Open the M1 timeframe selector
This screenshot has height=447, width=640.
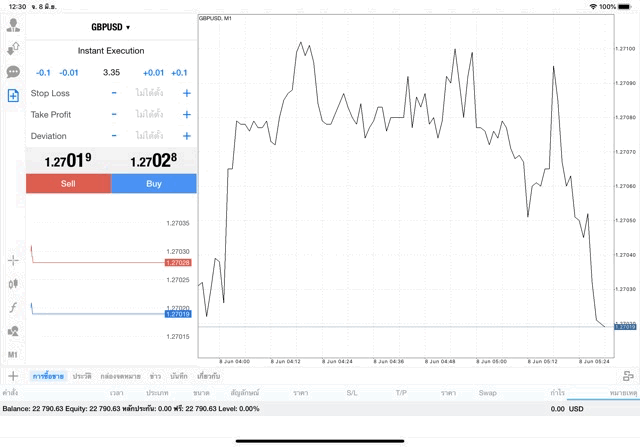click(x=13, y=354)
